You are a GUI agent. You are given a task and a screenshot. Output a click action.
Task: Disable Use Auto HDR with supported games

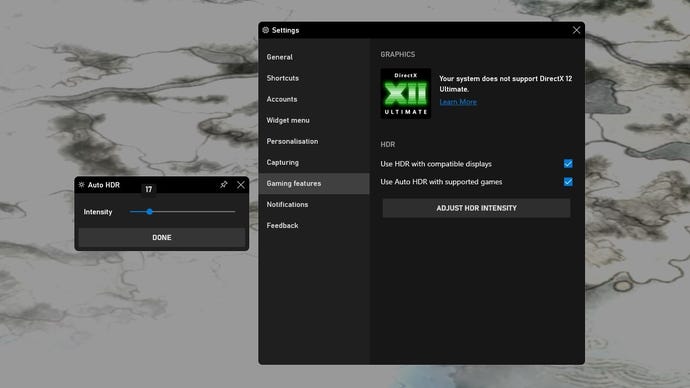click(x=568, y=182)
